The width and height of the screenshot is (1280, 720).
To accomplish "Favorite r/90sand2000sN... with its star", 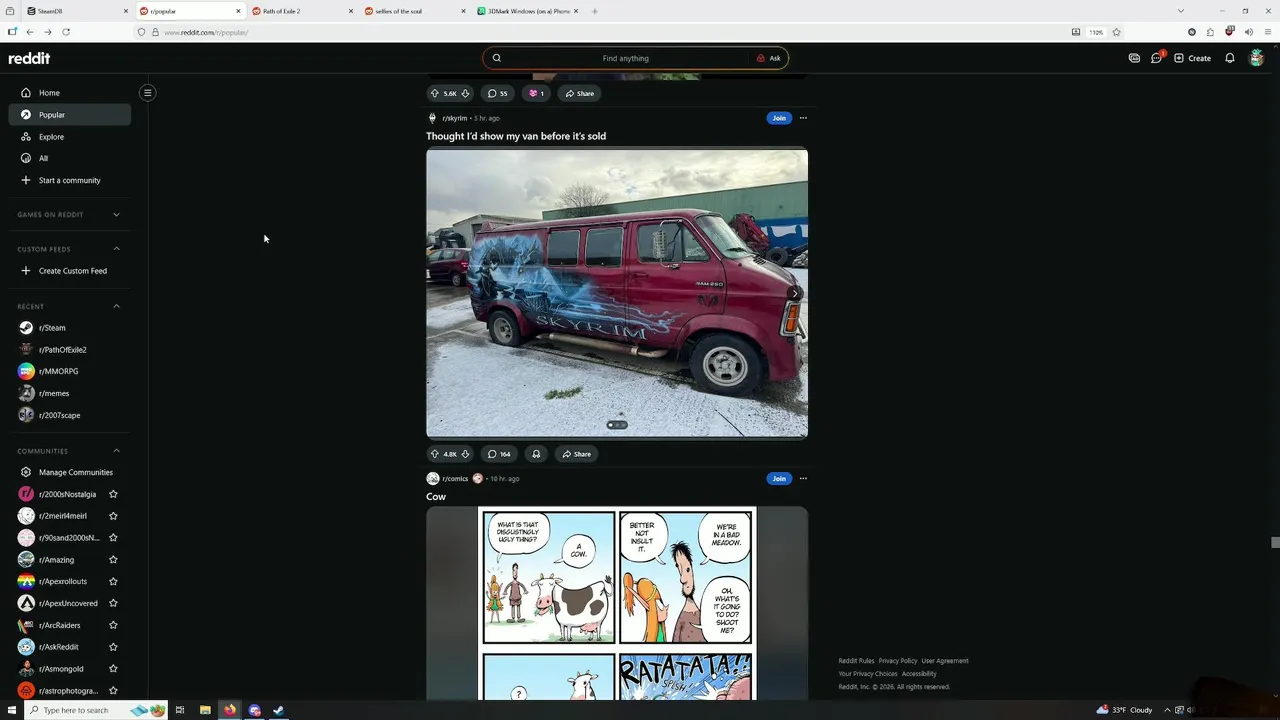I will [113, 538].
